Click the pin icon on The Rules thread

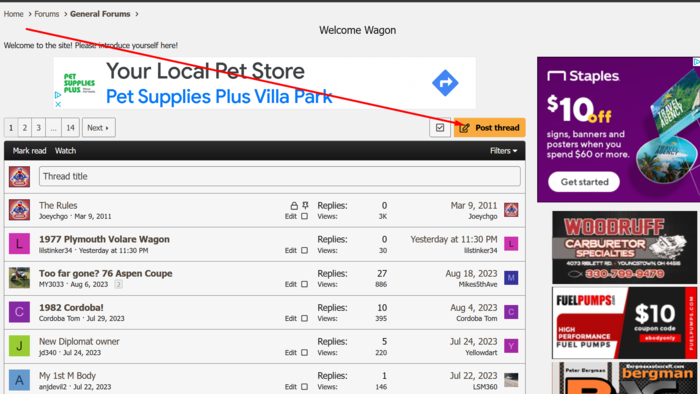(305, 205)
